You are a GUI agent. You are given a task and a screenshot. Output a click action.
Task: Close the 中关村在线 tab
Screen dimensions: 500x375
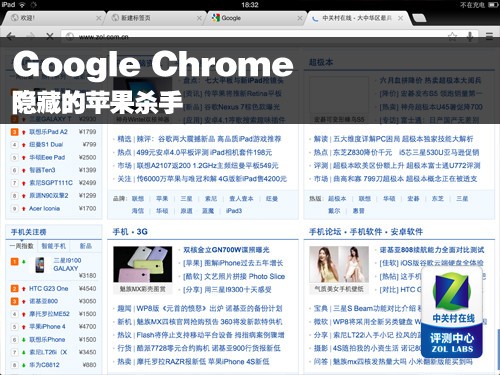coord(400,18)
